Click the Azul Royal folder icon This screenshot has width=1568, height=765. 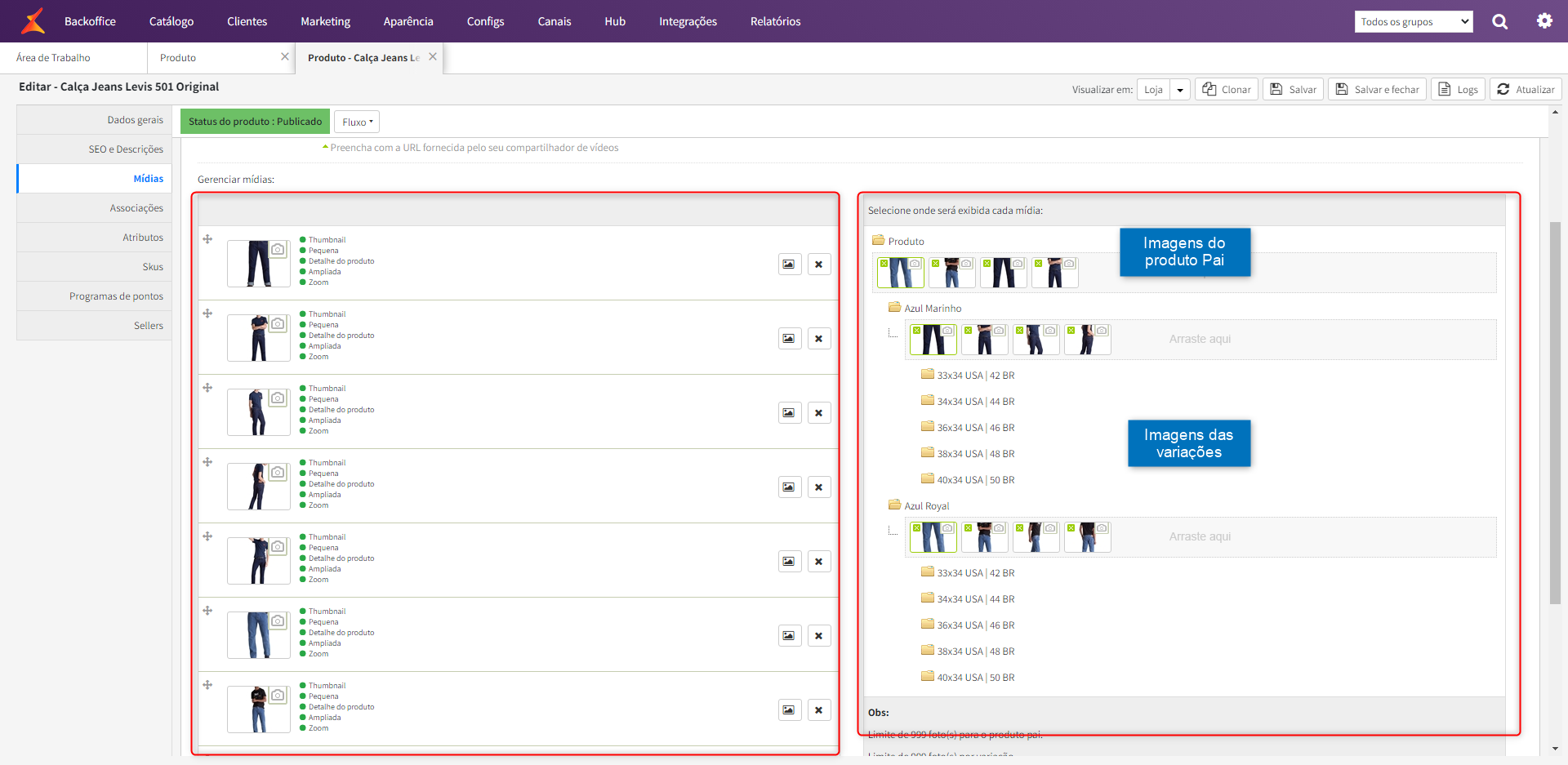[895, 505]
